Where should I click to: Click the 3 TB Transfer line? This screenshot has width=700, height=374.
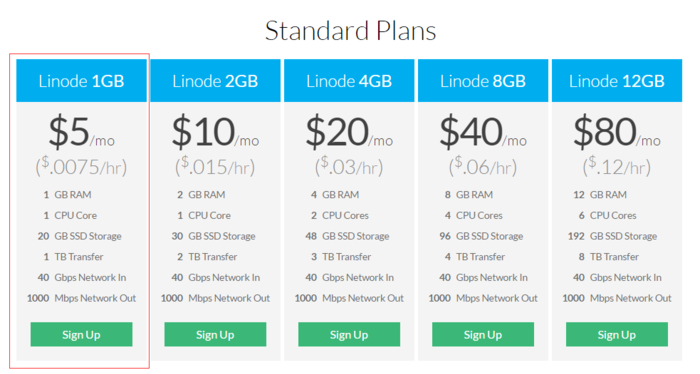coord(341,257)
